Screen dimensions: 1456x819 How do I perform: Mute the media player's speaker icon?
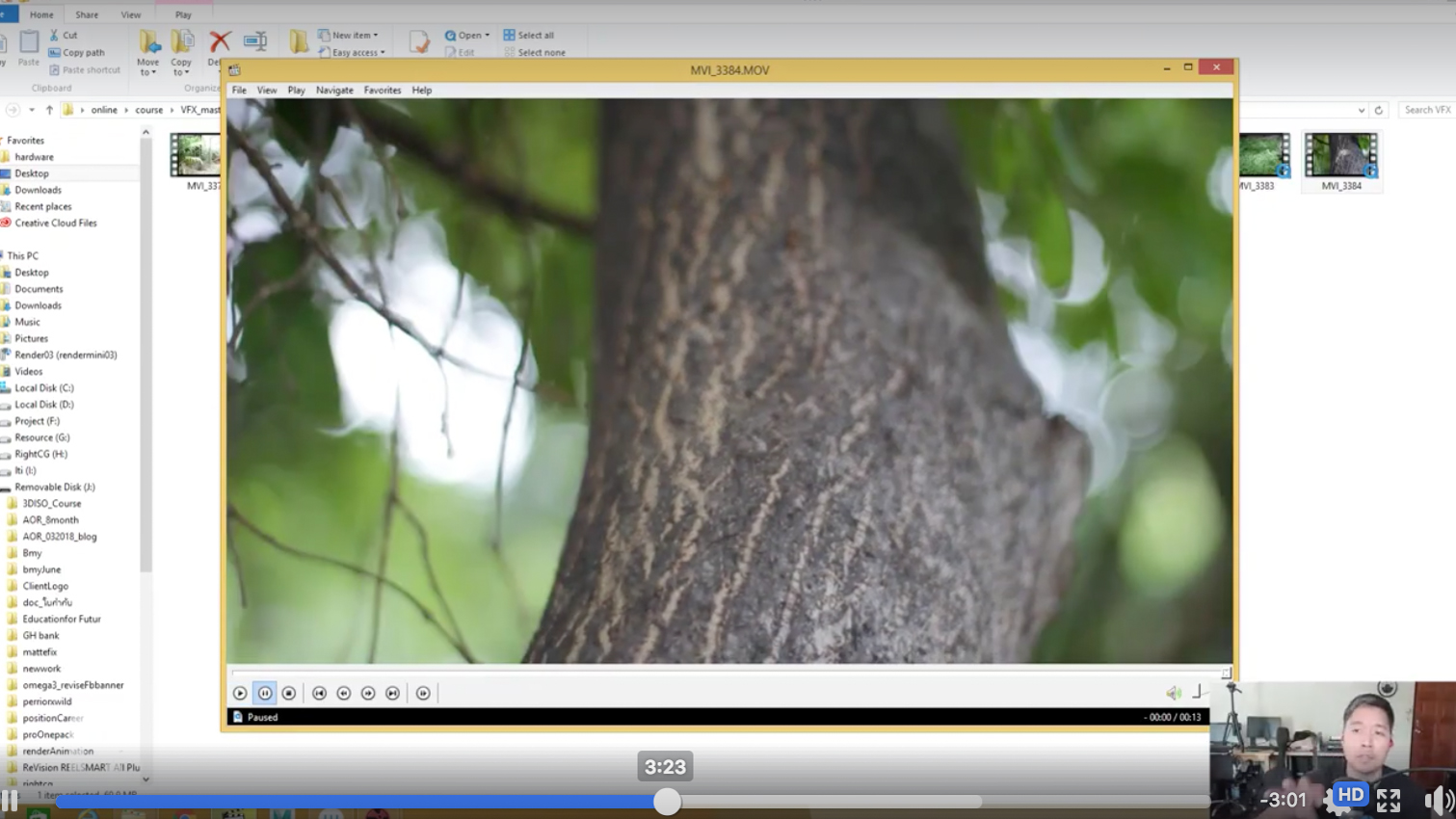click(1173, 693)
